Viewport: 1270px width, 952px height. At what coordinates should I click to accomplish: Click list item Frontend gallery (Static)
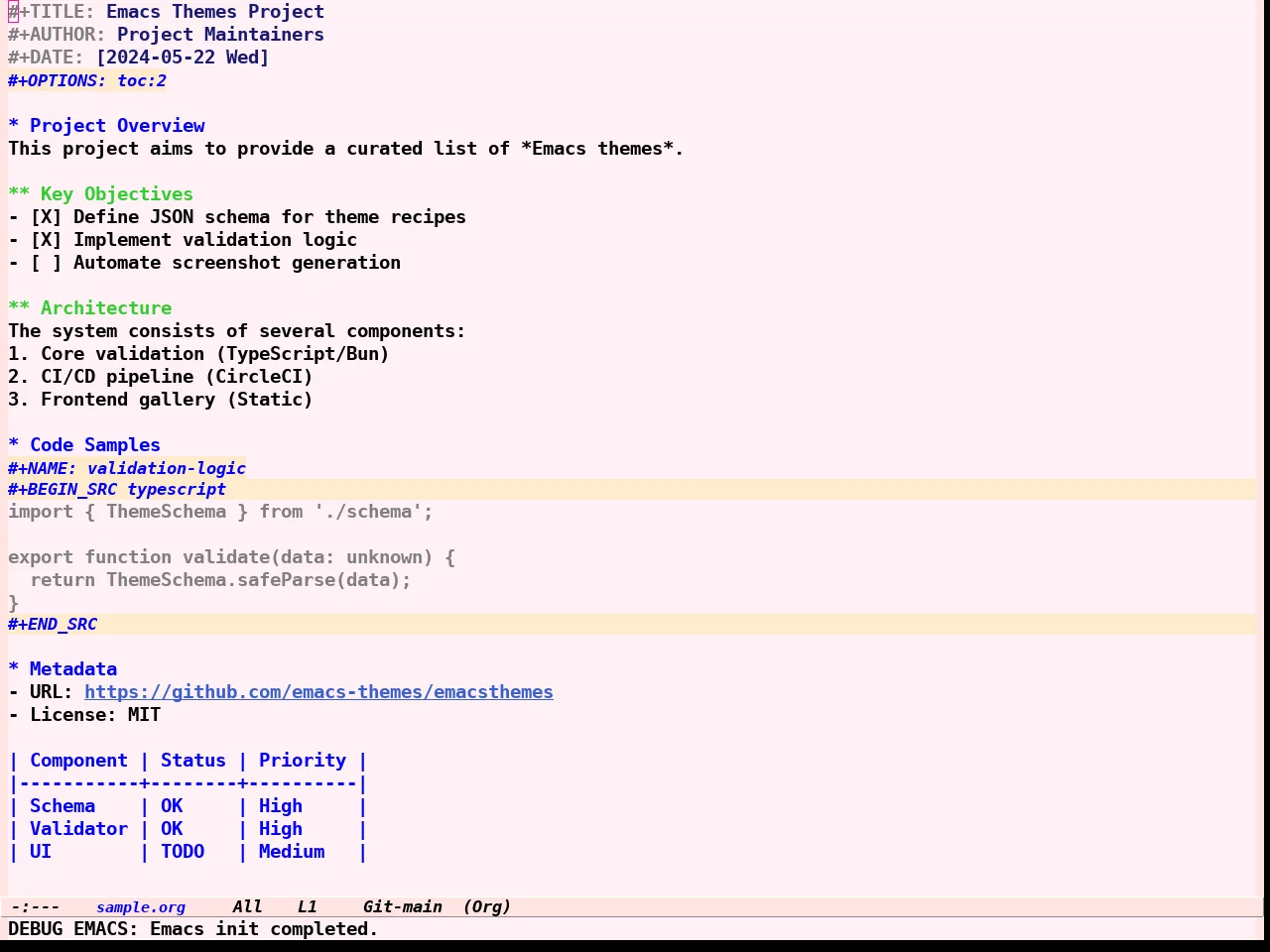click(161, 400)
